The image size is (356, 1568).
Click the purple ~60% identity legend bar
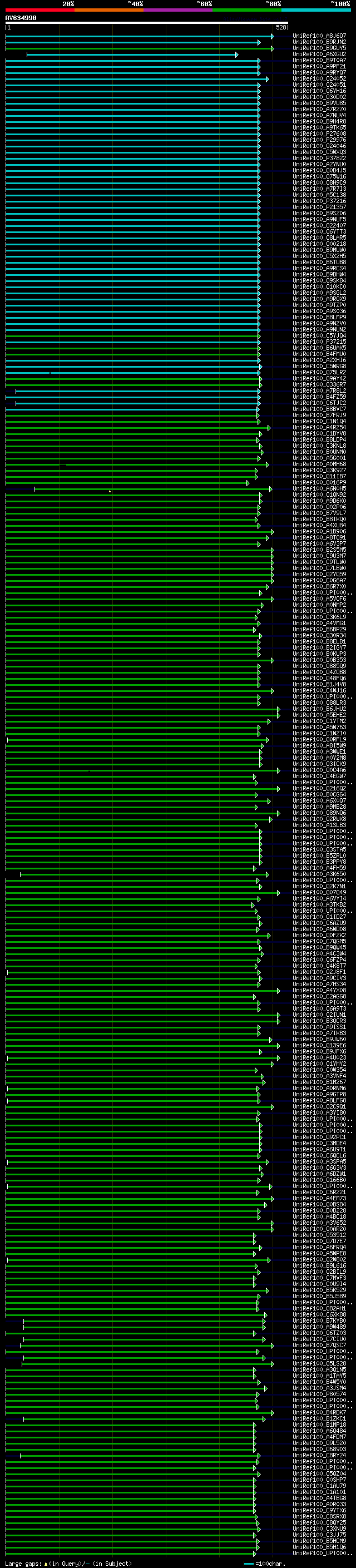tap(179, 10)
